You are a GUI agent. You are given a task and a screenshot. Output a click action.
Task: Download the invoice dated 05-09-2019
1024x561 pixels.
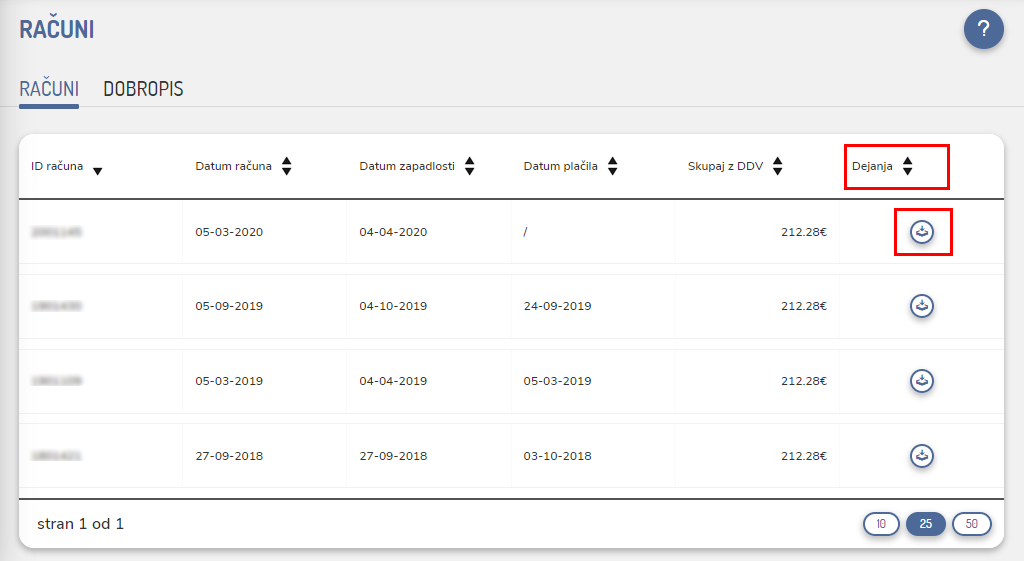tap(922, 306)
